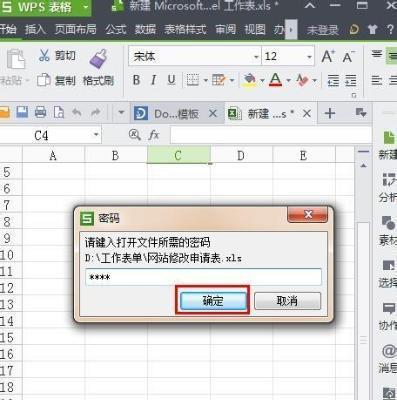Select the Format Painter (格式刷) brush
The image size is (397, 400).
[98, 59]
